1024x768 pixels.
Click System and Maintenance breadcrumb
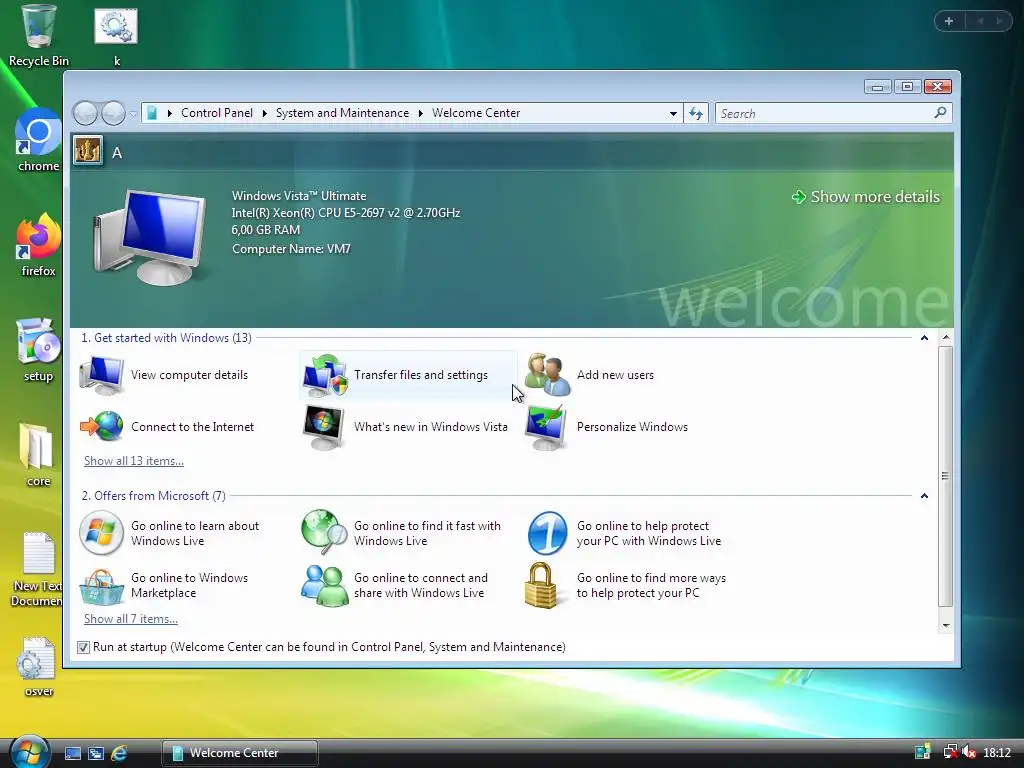(x=342, y=113)
